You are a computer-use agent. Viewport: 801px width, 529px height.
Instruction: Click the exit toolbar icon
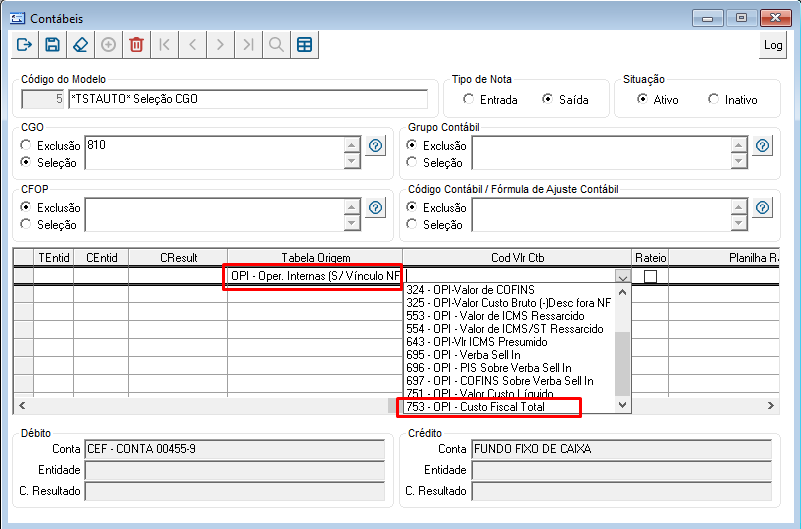(24, 45)
